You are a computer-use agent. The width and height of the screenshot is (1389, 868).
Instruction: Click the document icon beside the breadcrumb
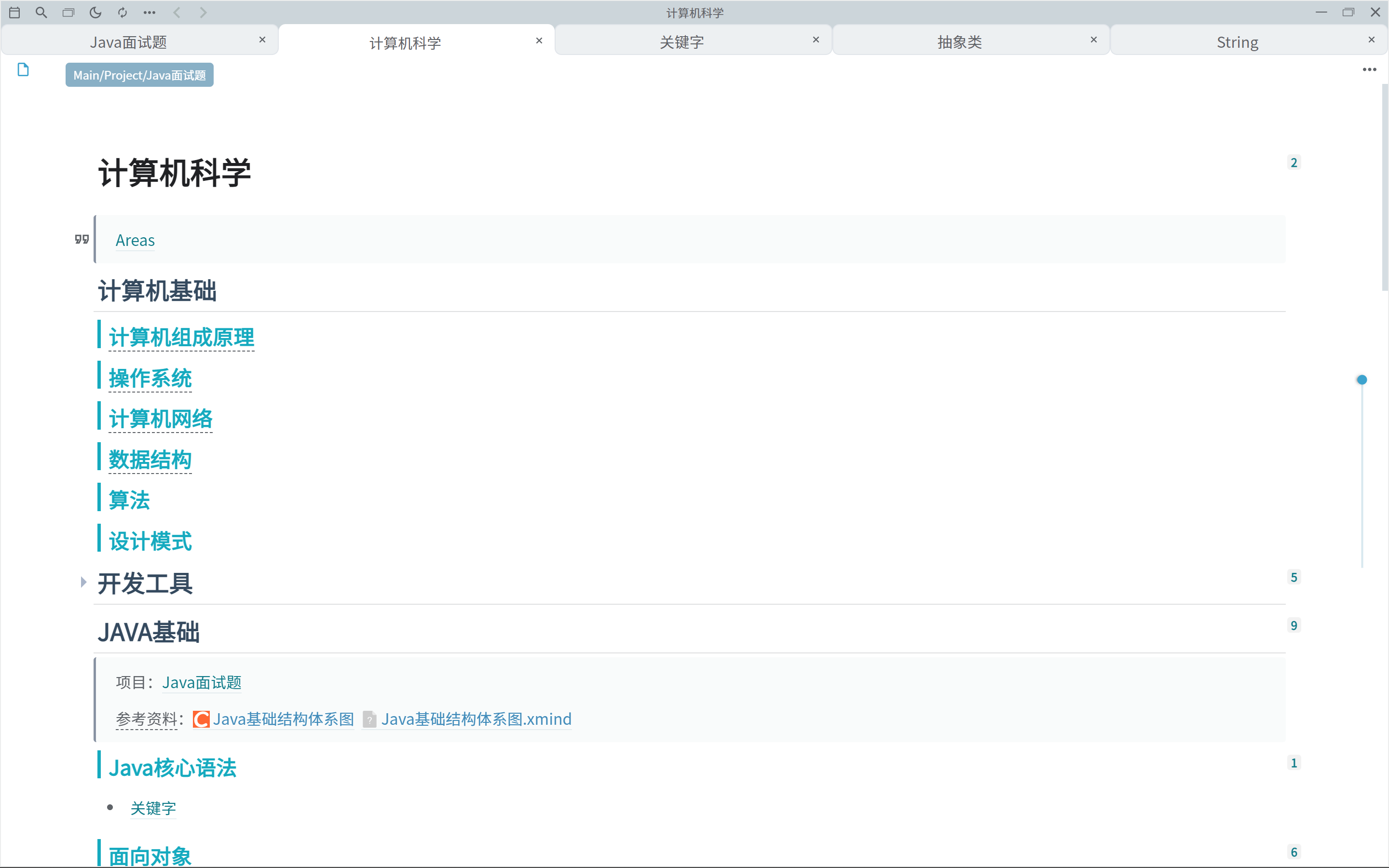(x=23, y=69)
